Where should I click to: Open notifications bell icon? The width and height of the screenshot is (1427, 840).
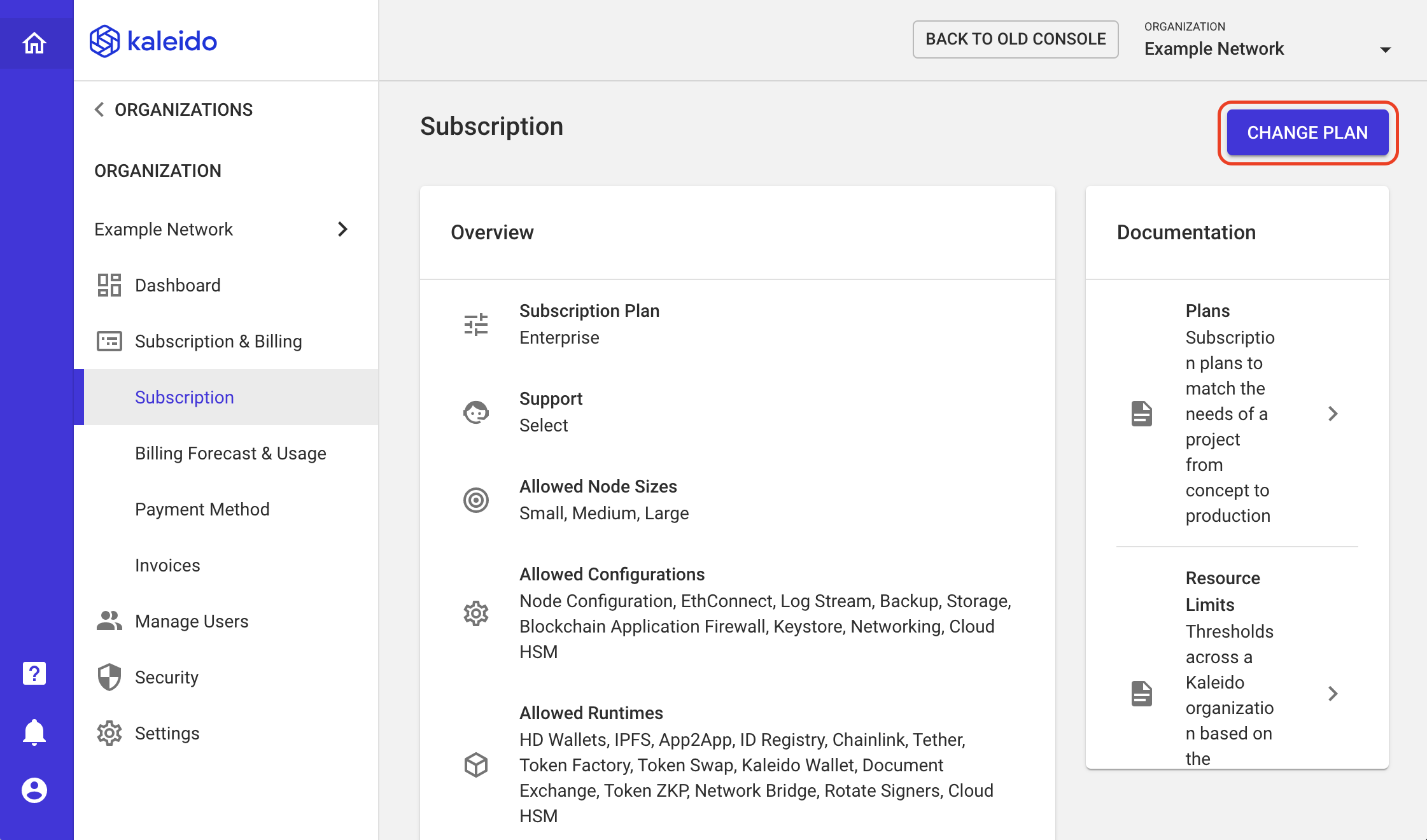click(x=34, y=732)
